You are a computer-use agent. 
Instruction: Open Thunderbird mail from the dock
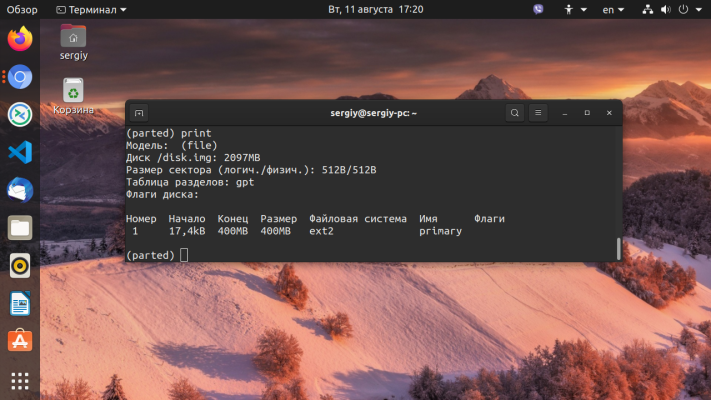pos(20,190)
